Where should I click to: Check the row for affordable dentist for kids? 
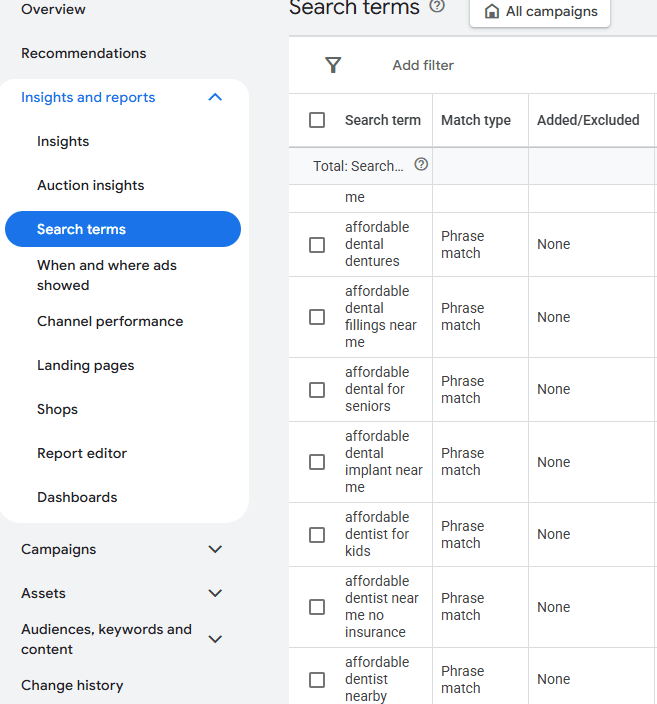click(317, 535)
